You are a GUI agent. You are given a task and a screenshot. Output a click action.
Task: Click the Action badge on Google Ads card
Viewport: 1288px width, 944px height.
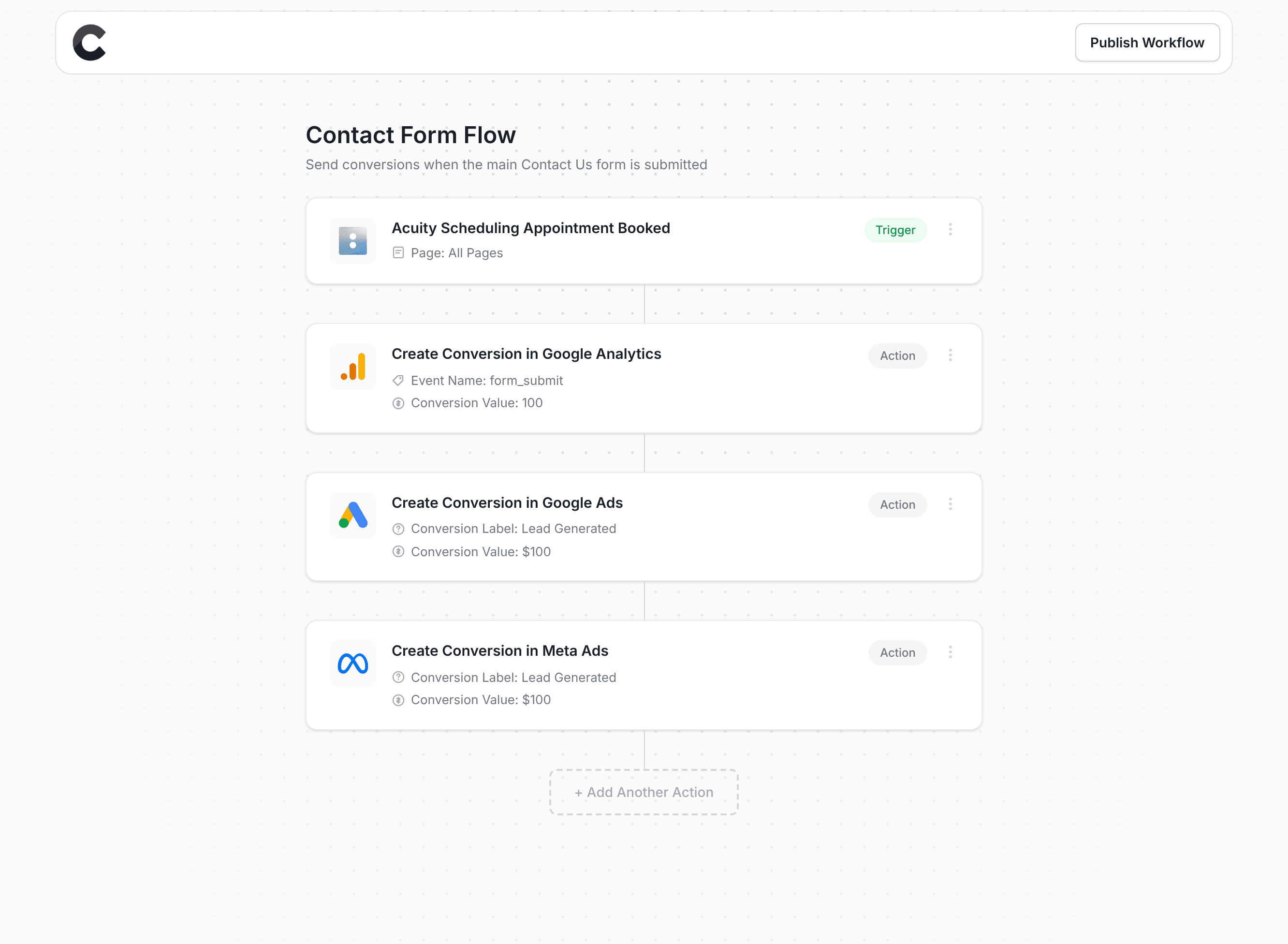click(897, 504)
